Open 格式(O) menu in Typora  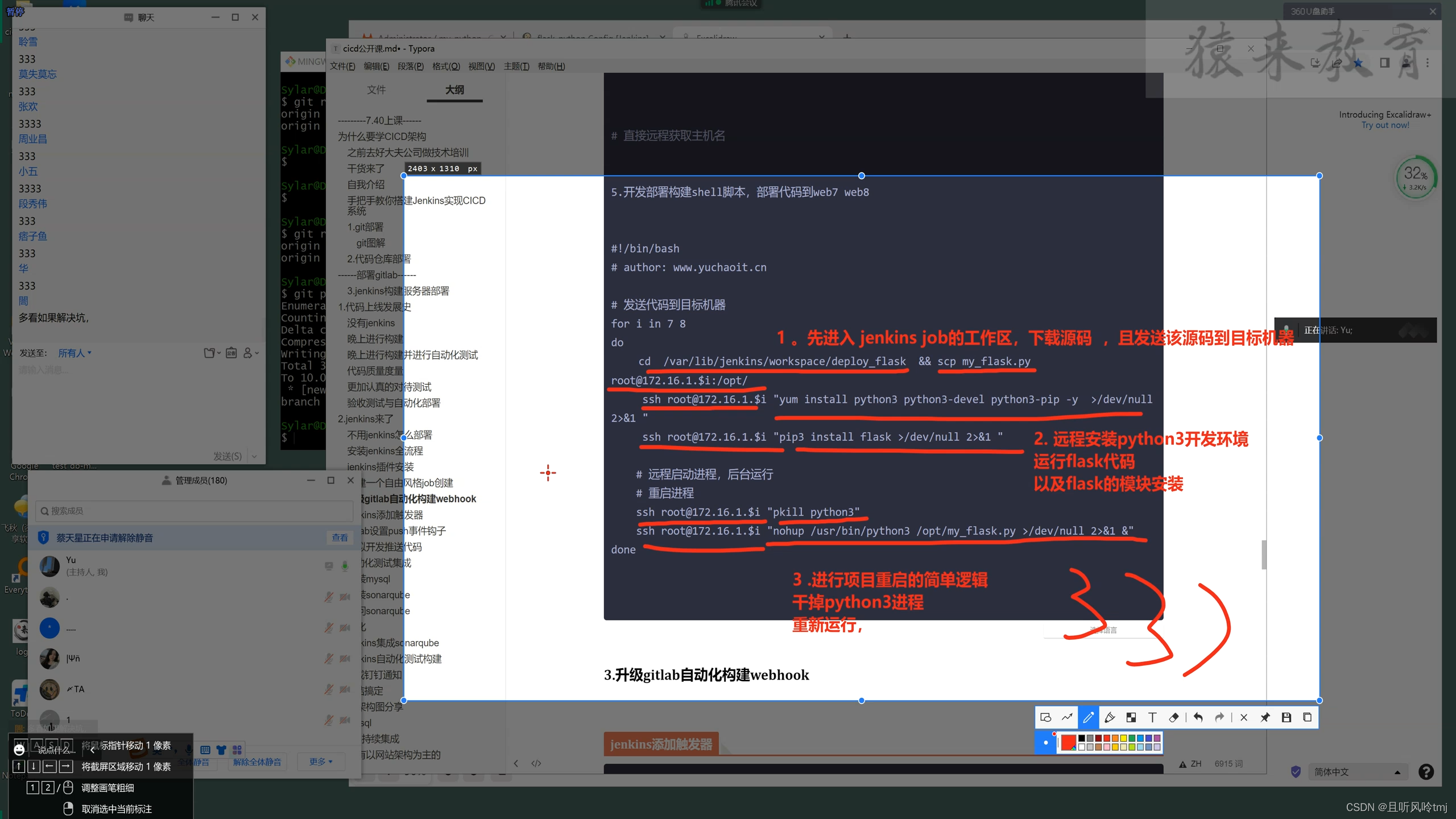point(446,67)
